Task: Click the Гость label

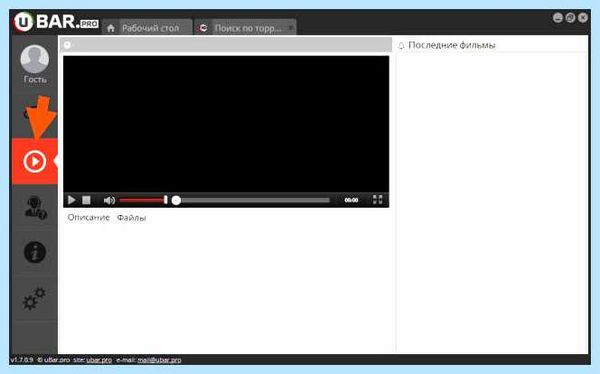Action: (35, 79)
